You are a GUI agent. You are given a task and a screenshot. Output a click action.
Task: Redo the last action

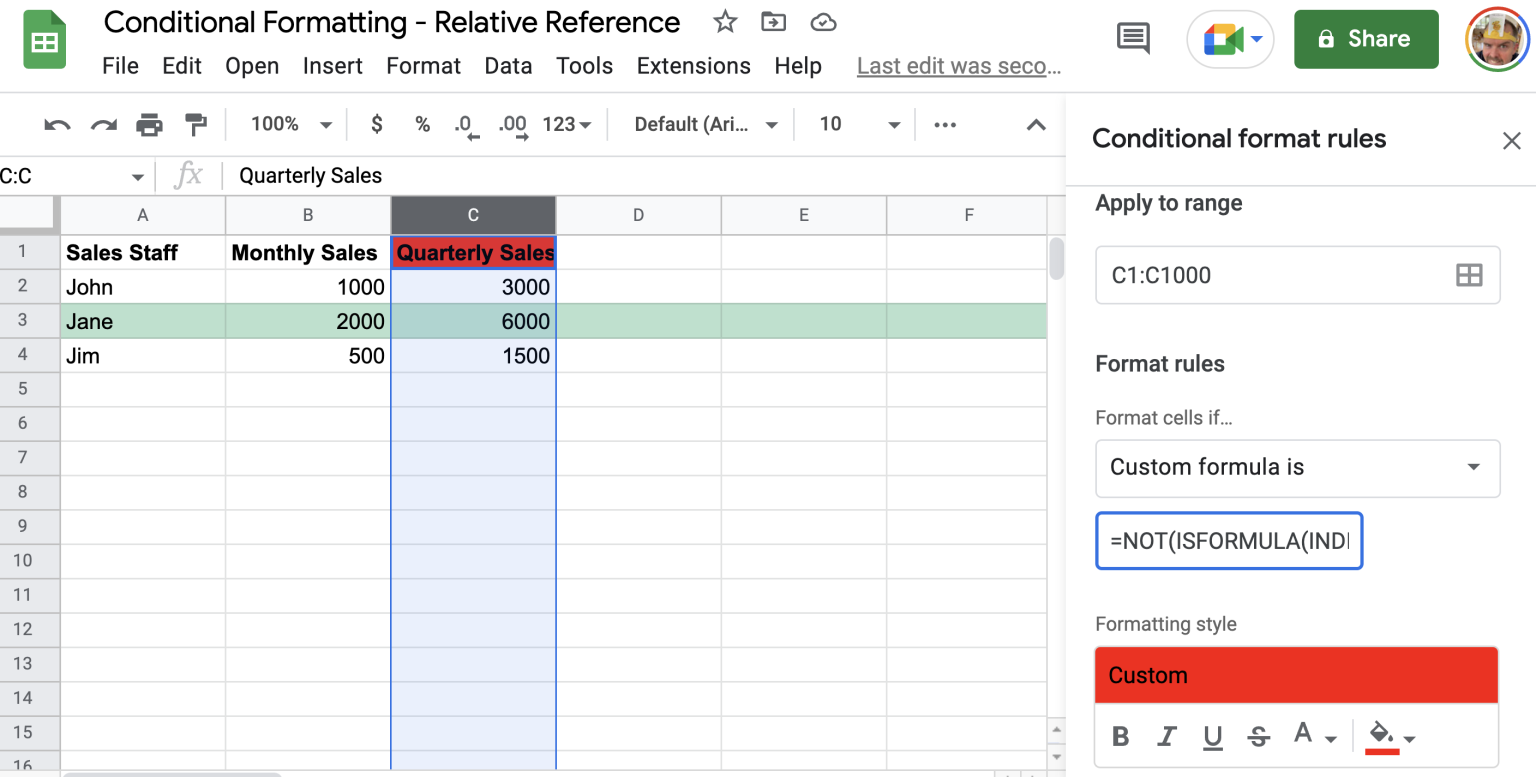103,124
